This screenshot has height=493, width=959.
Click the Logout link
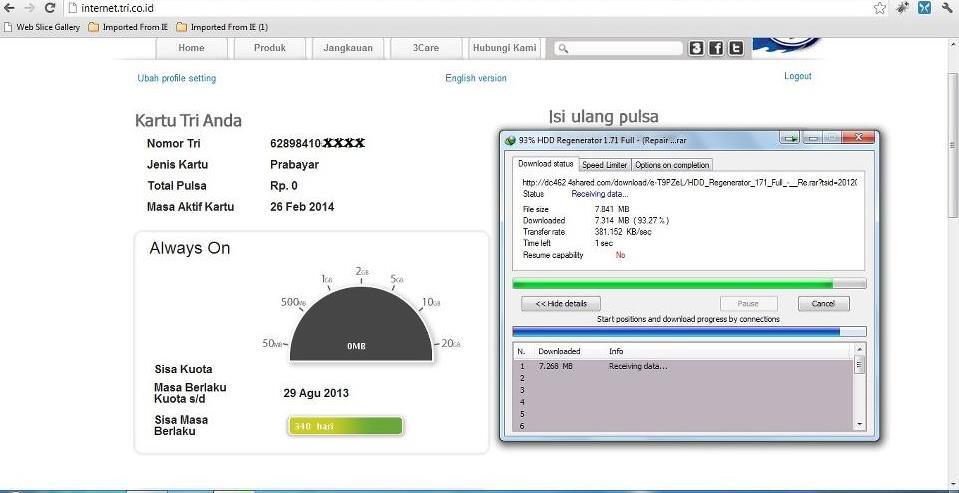[797, 76]
